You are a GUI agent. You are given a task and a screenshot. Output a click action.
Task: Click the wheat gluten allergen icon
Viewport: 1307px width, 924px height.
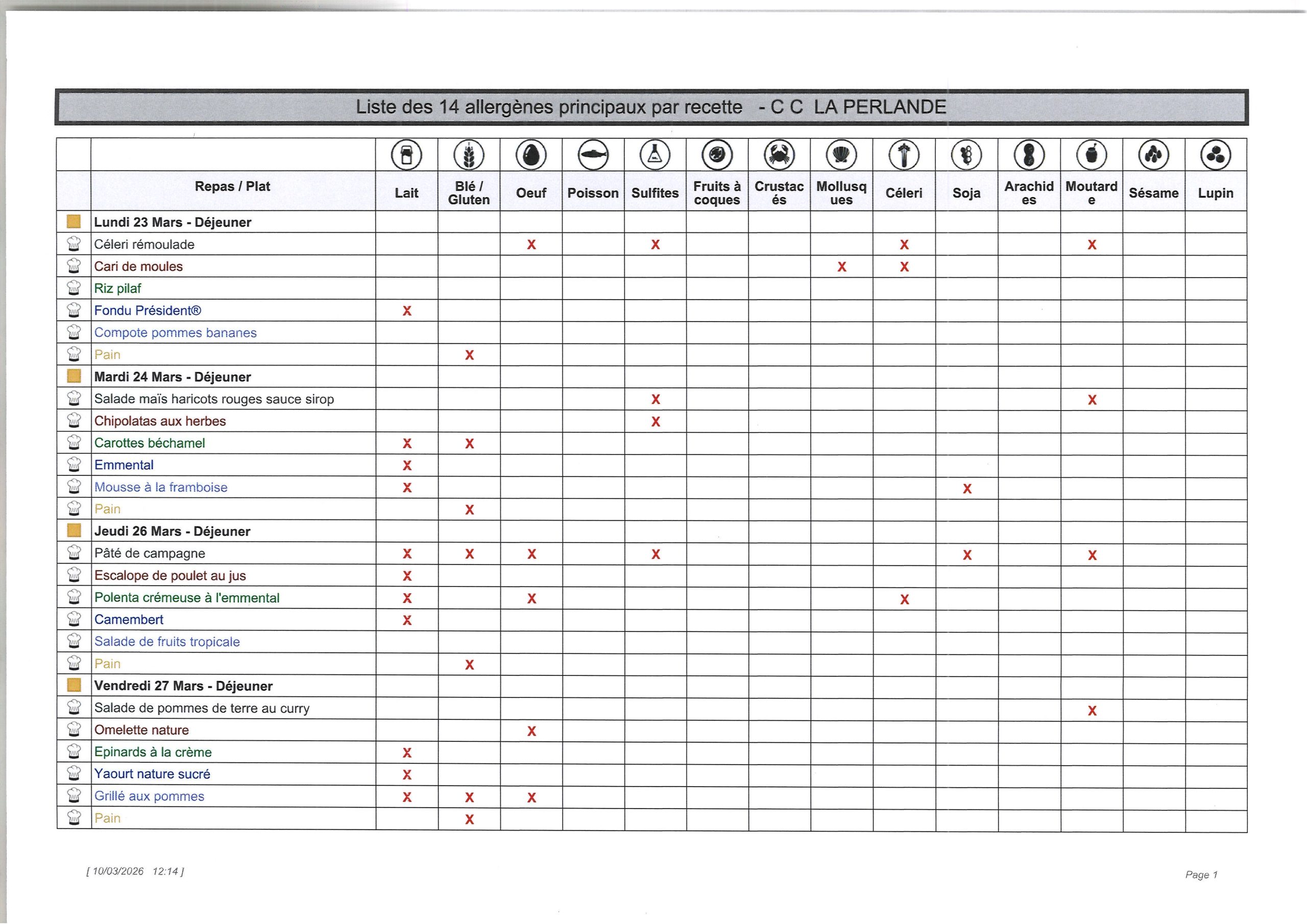pyautogui.click(x=469, y=155)
